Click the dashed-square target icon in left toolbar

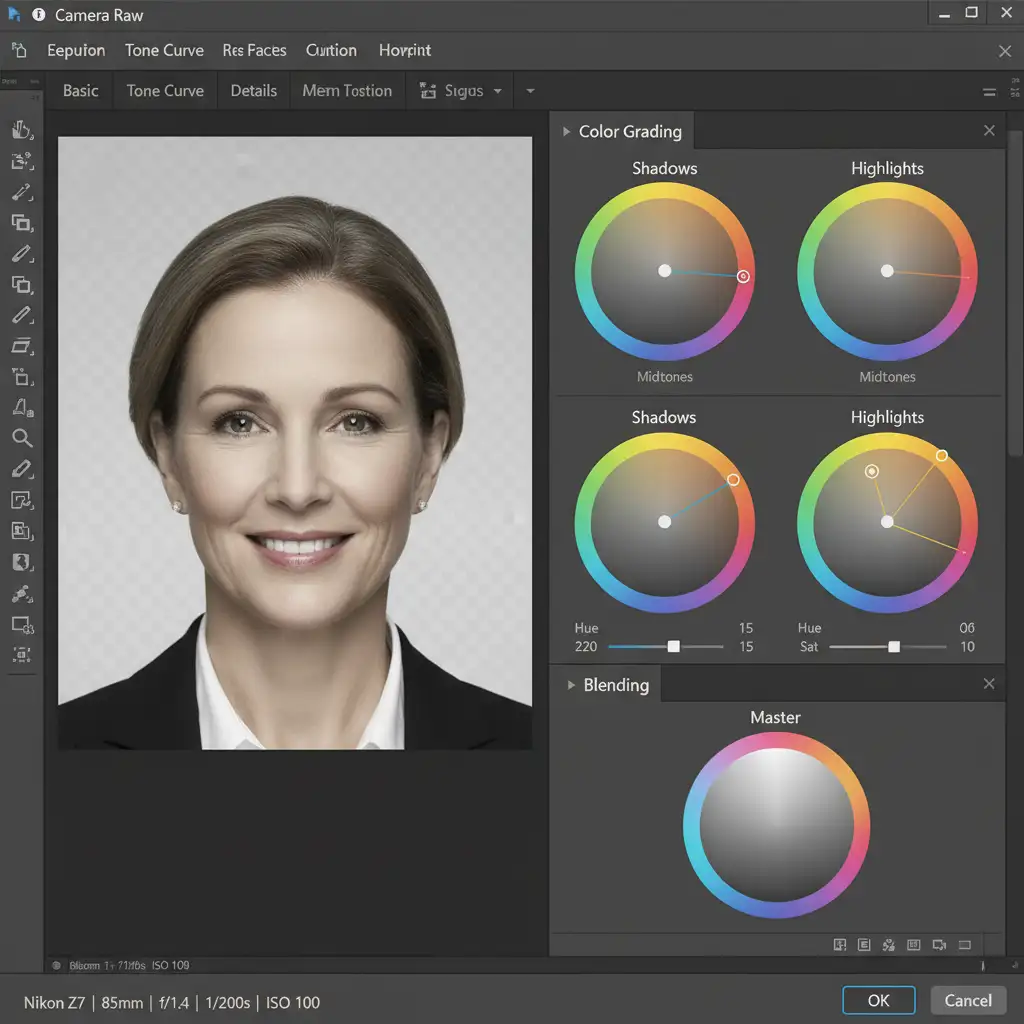click(22, 655)
